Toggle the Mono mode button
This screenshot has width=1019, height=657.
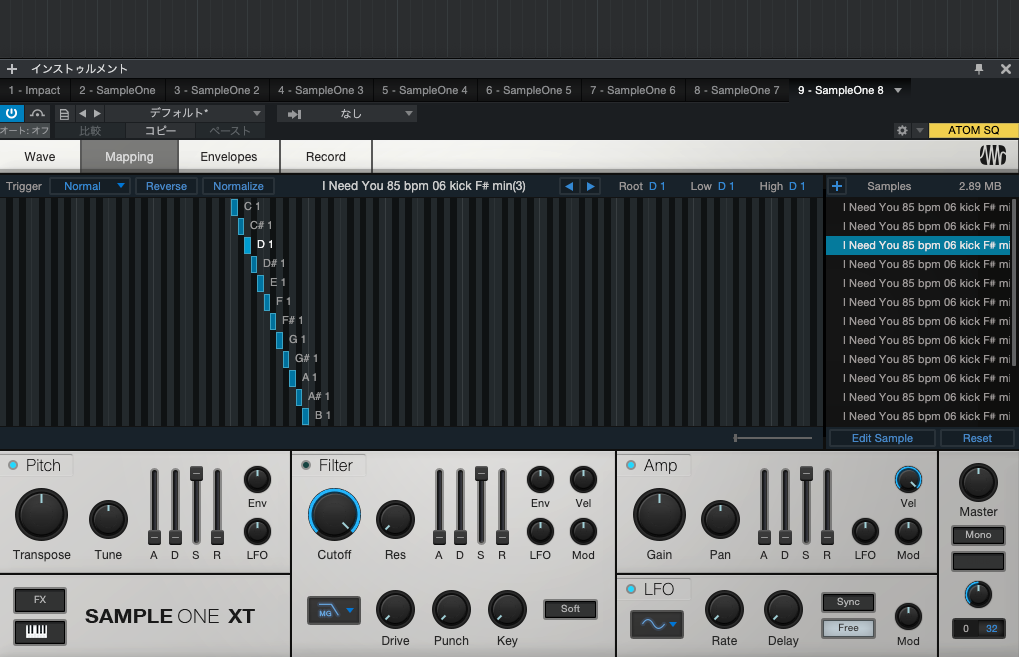pyautogui.click(x=978, y=535)
